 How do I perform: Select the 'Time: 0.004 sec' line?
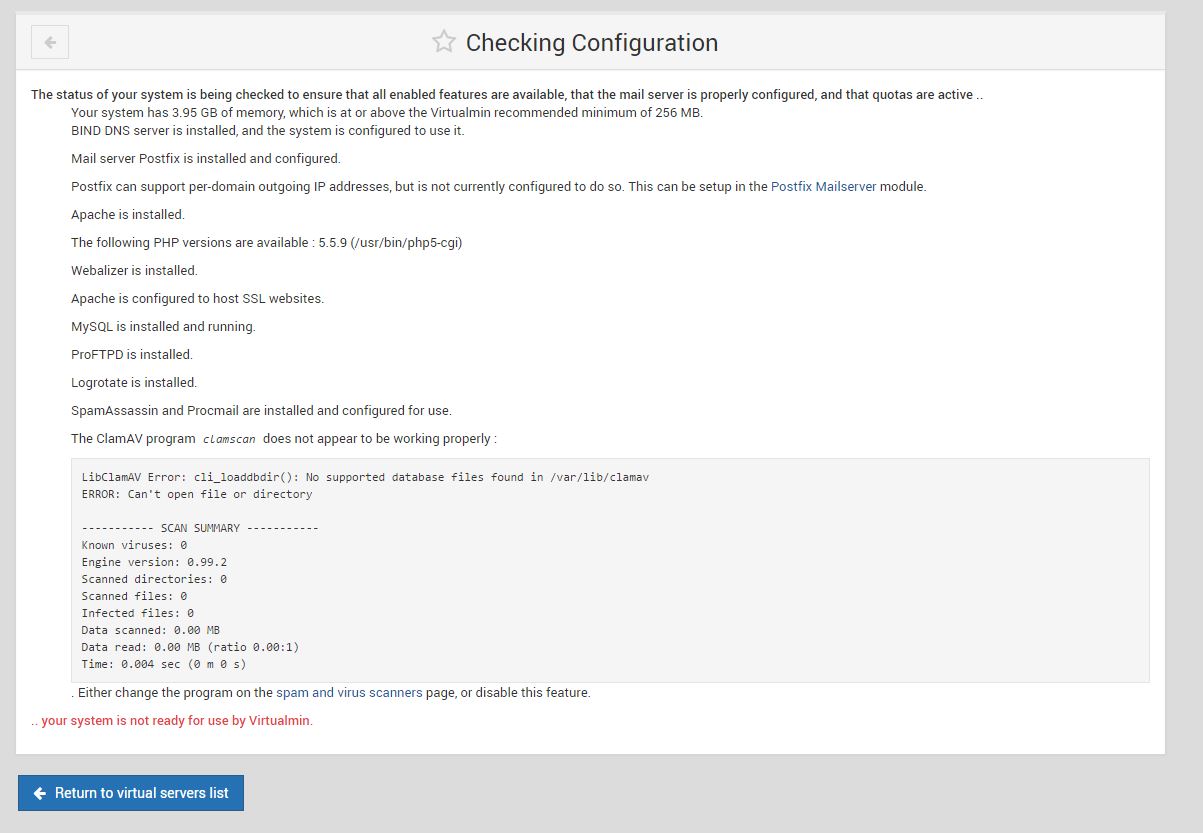click(164, 664)
